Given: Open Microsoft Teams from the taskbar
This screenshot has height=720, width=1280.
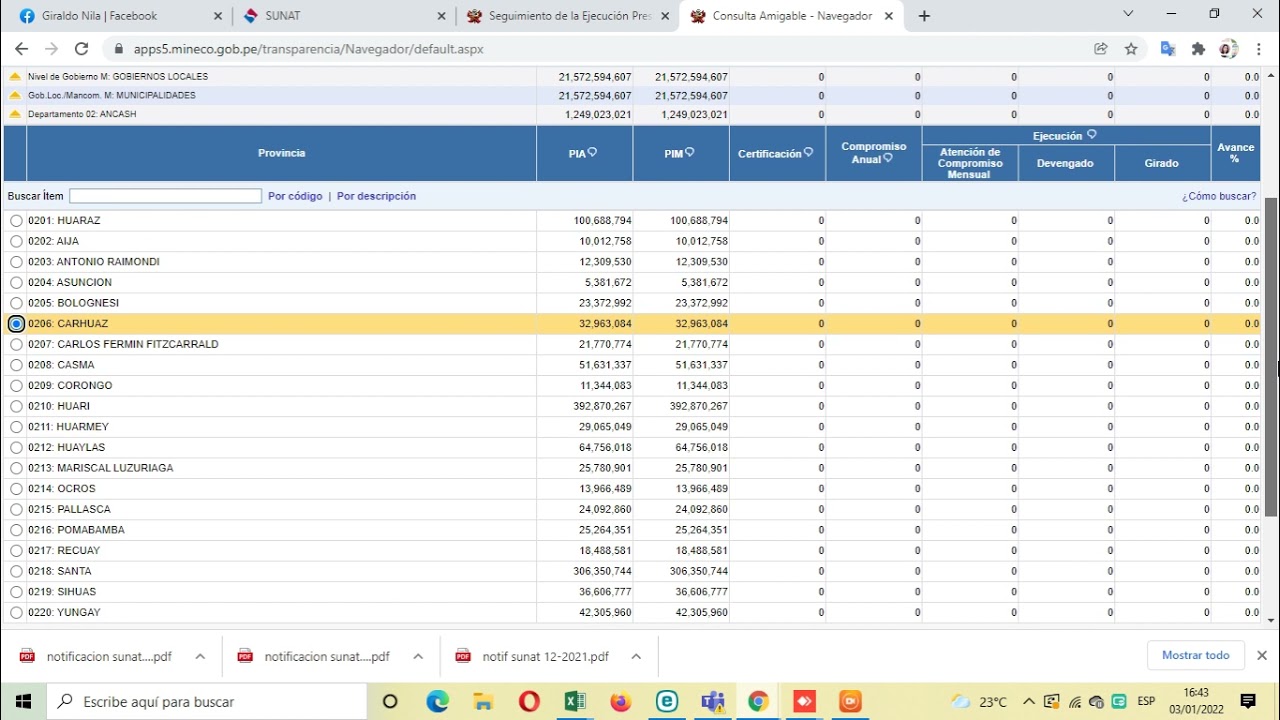Looking at the screenshot, I should [713, 701].
